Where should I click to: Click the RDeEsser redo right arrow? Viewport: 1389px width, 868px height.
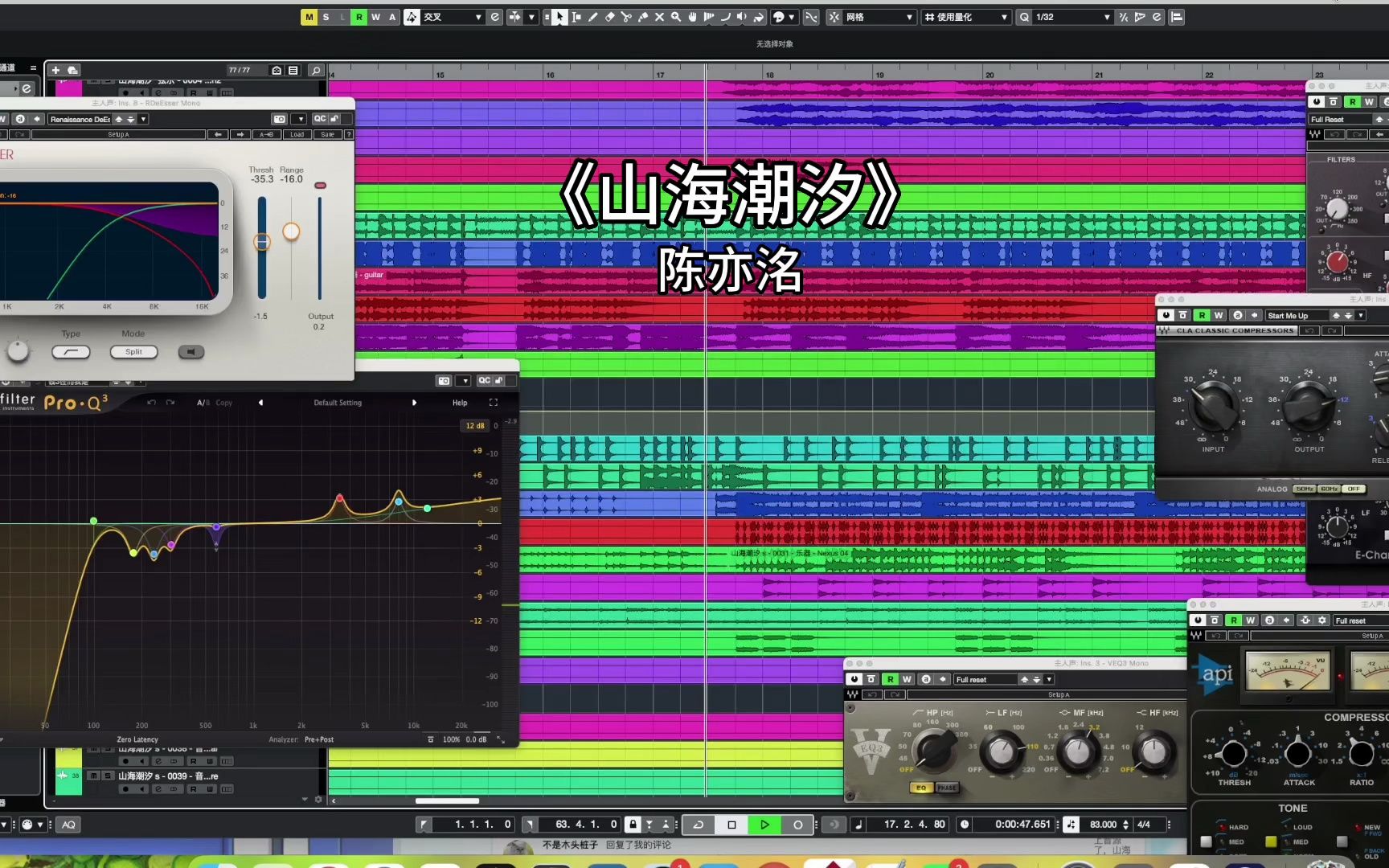tap(240, 134)
